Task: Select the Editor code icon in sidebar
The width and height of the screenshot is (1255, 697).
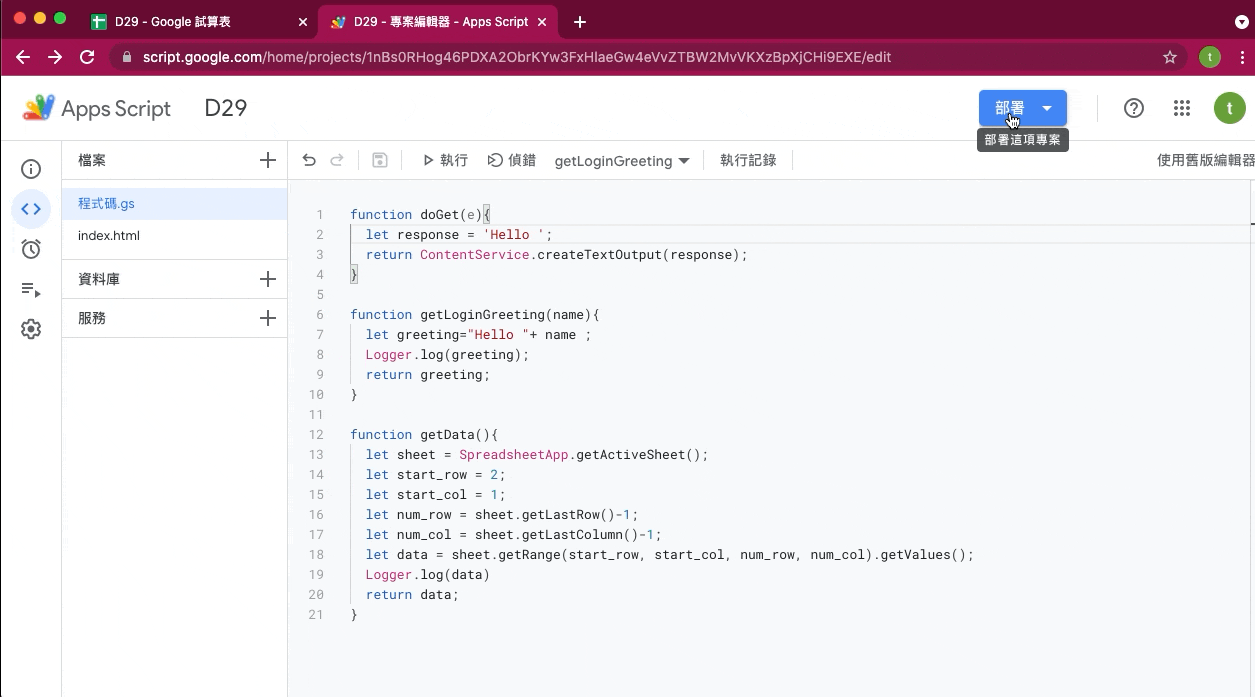Action: [31, 209]
